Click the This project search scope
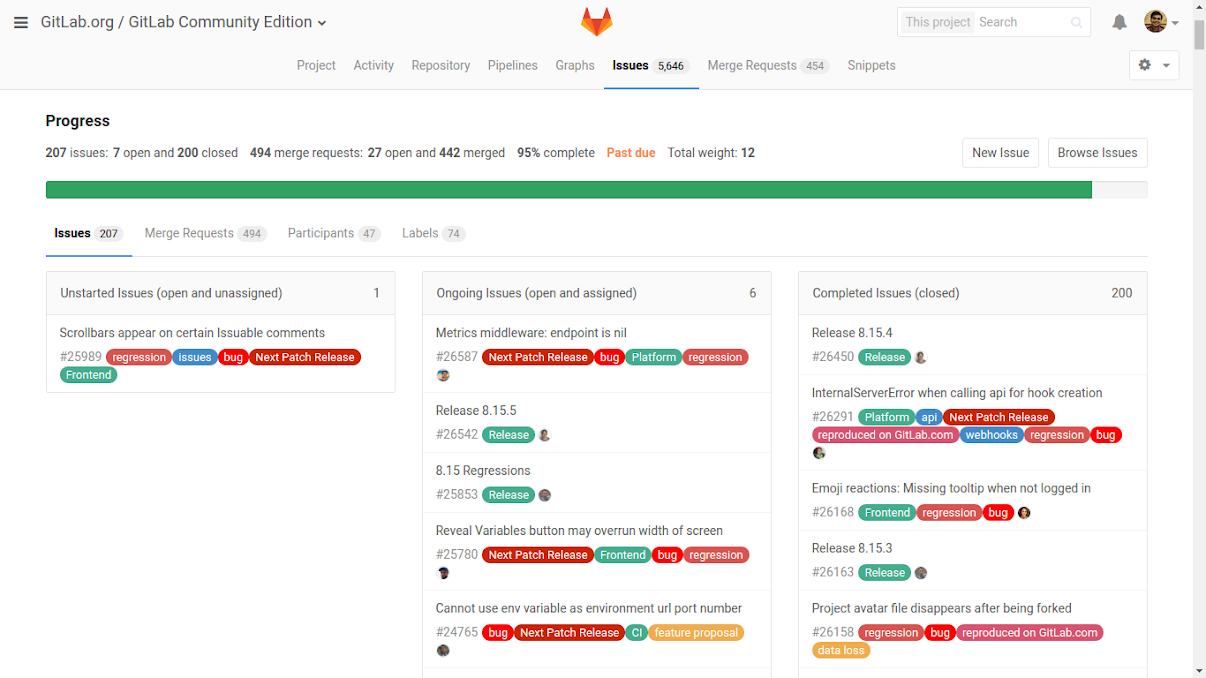The height and width of the screenshot is (678, 1206). click(x=938, y=22)
